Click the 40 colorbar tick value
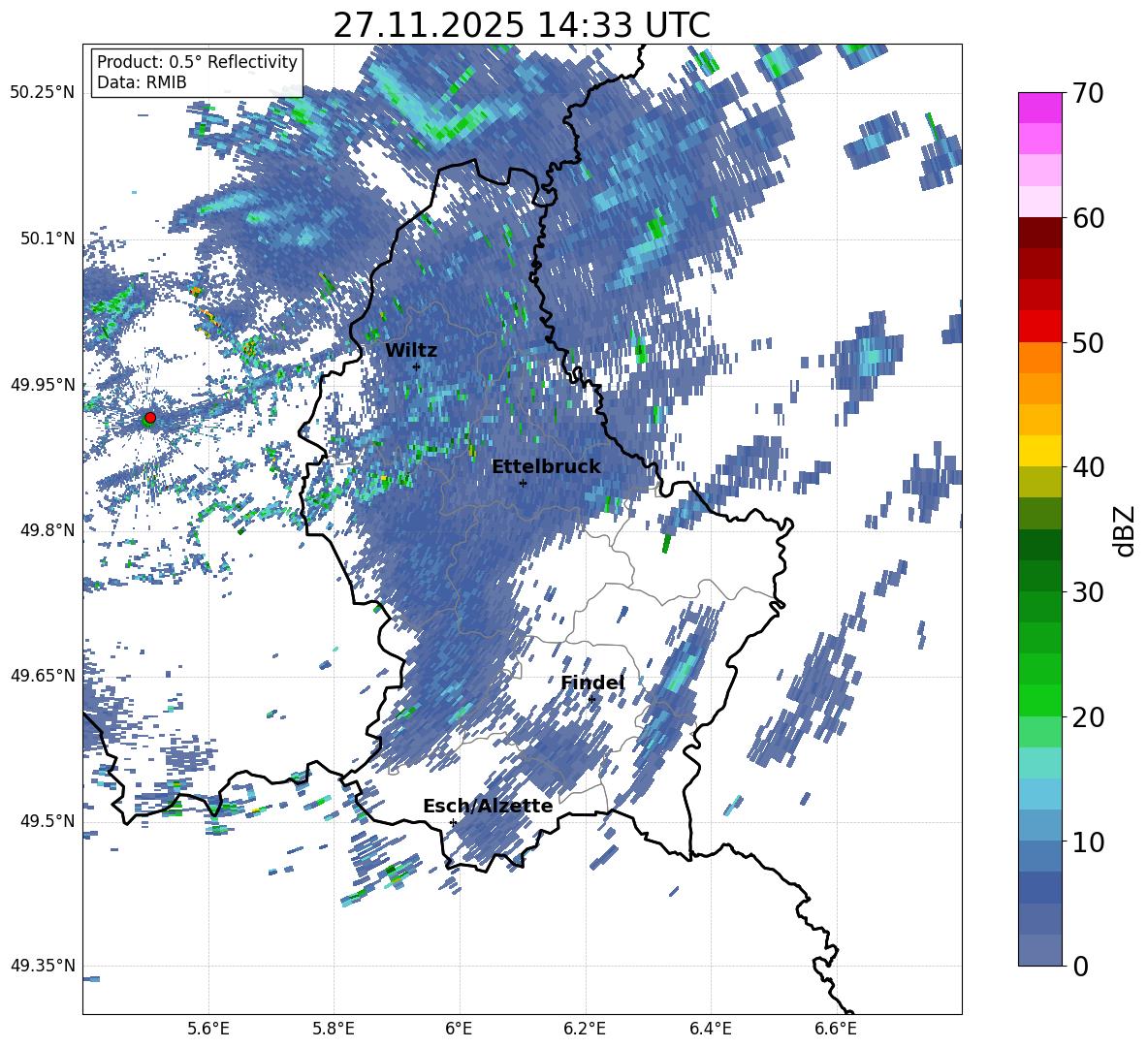 click(x=1088, y=467)
